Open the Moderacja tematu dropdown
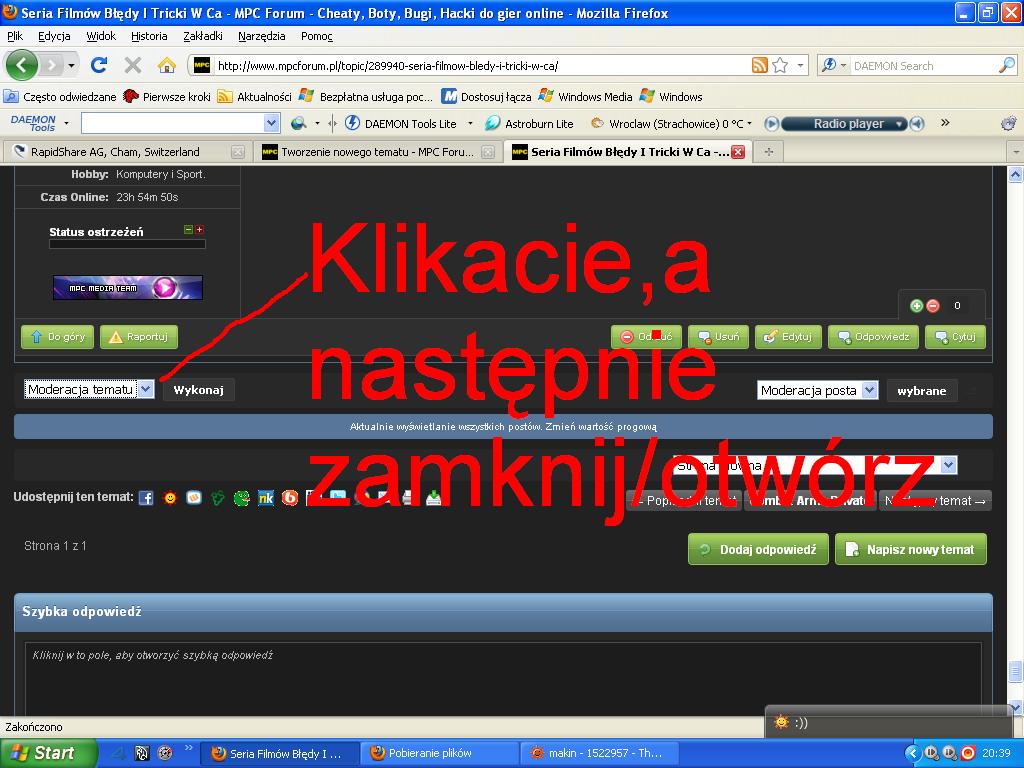 tap(89, 389)
